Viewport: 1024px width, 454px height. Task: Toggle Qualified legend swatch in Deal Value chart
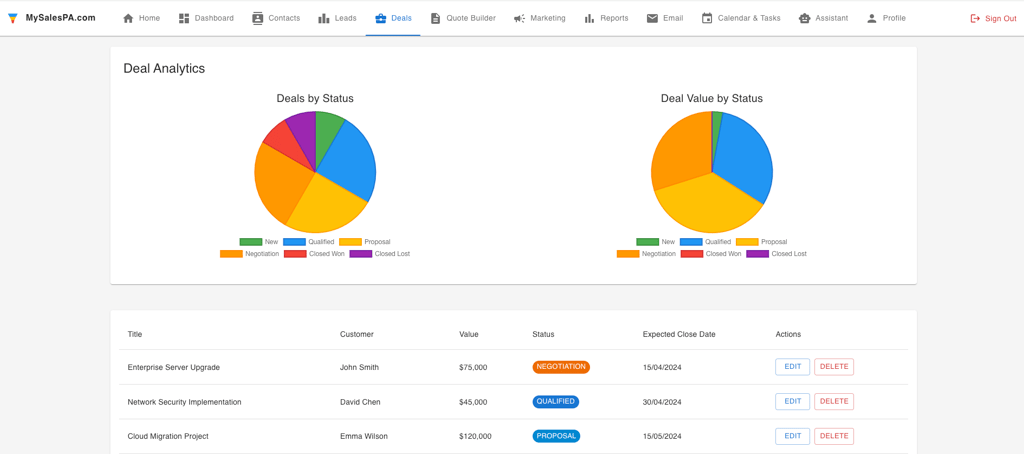(691, 242)
